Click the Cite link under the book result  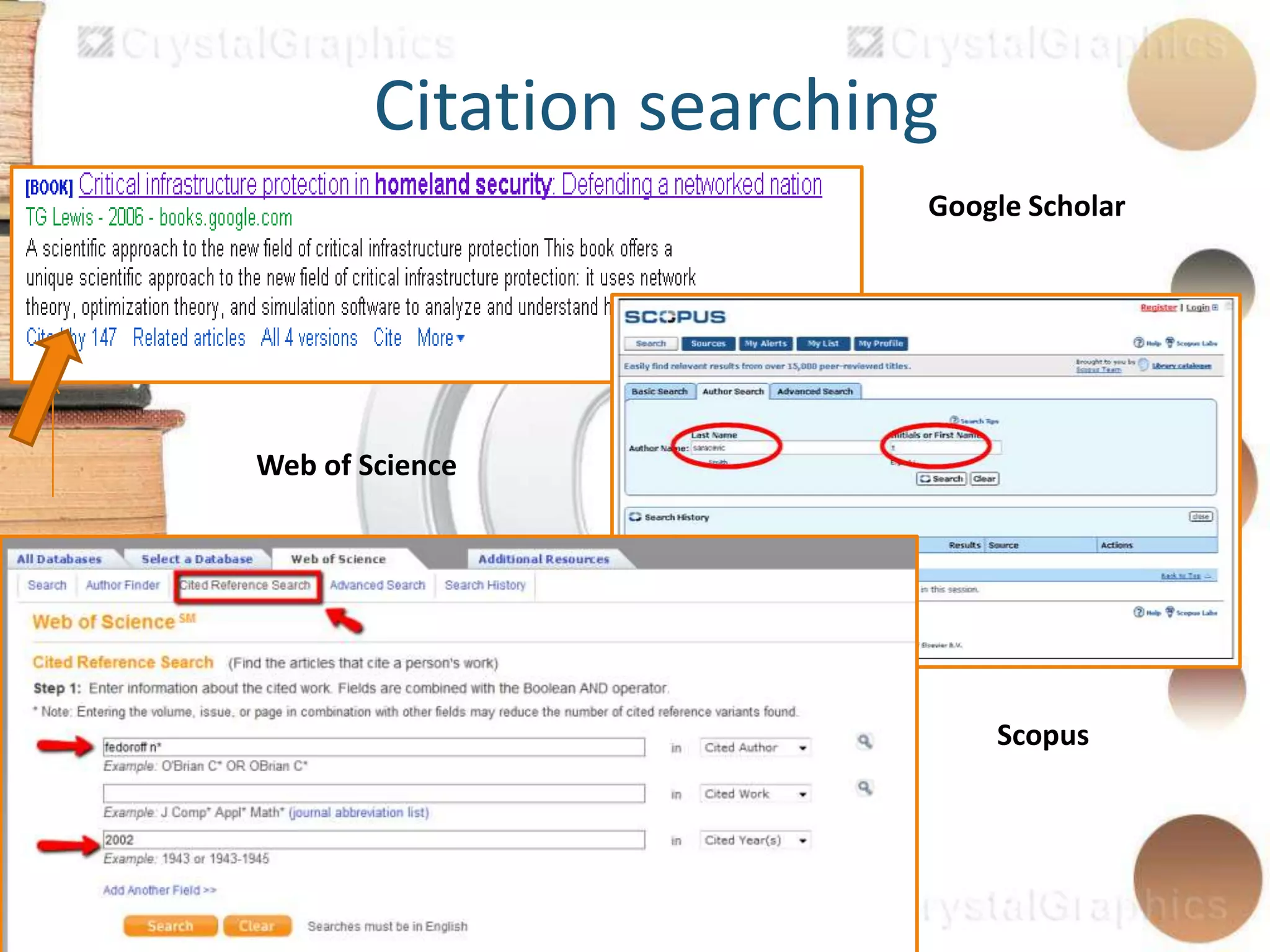(x=388, y=338)
